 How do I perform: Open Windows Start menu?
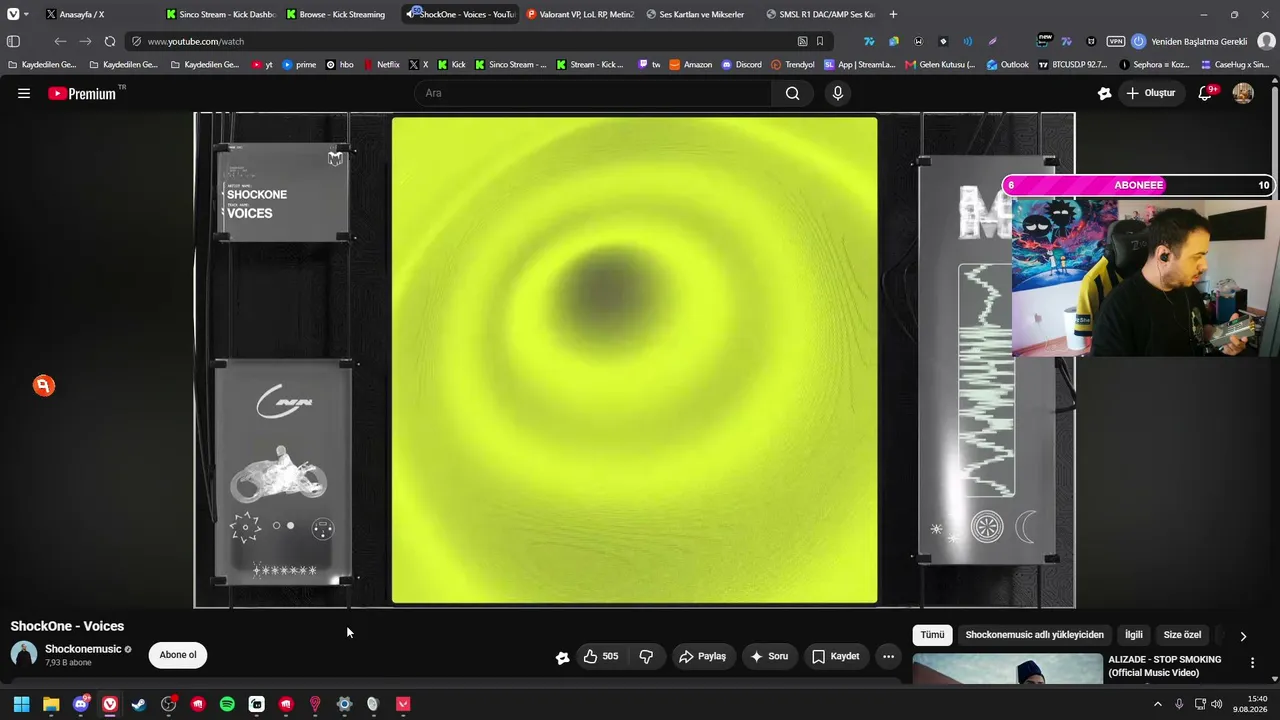[21, 704]
